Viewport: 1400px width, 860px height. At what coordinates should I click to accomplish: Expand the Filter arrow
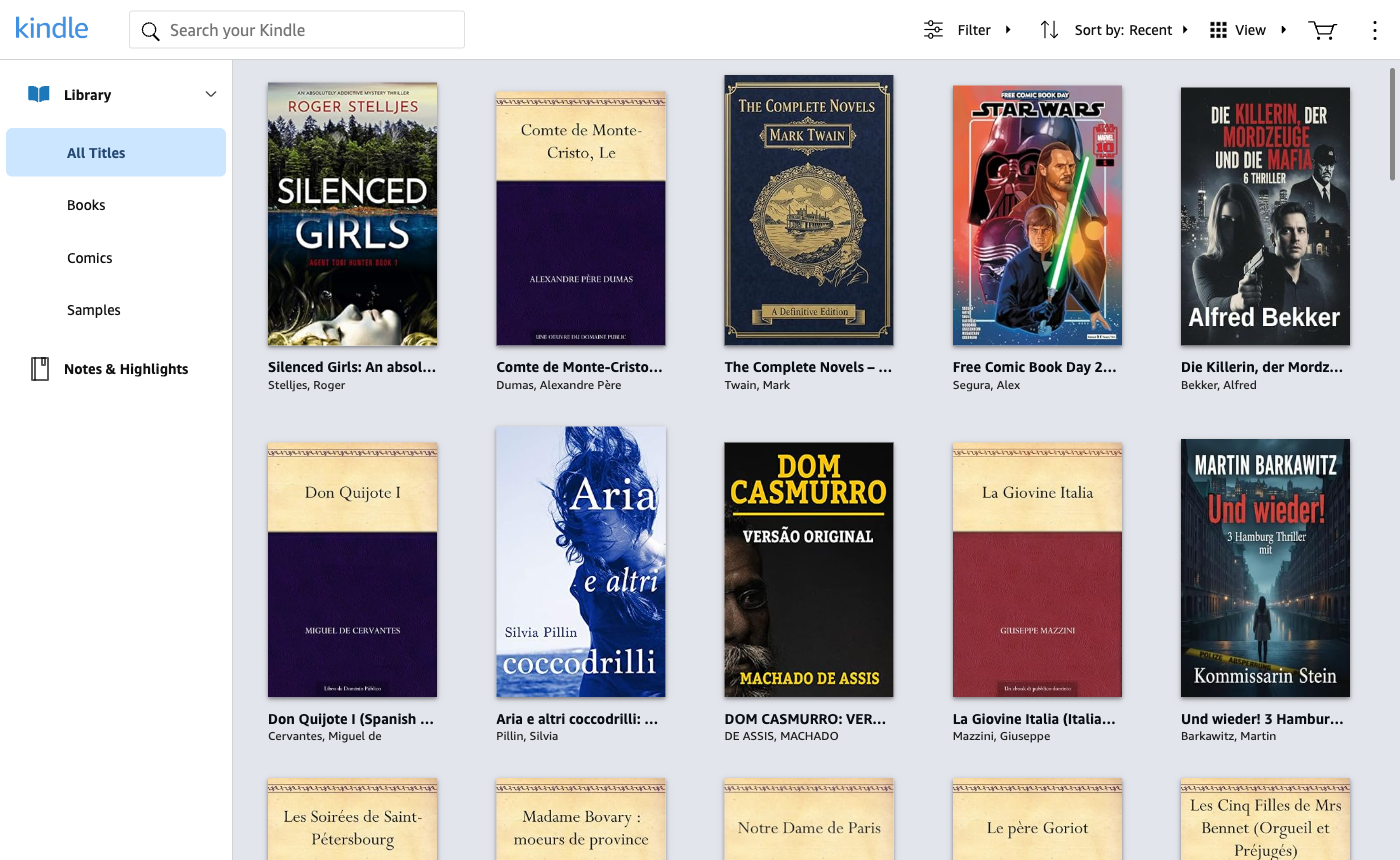pos(1008,30)
